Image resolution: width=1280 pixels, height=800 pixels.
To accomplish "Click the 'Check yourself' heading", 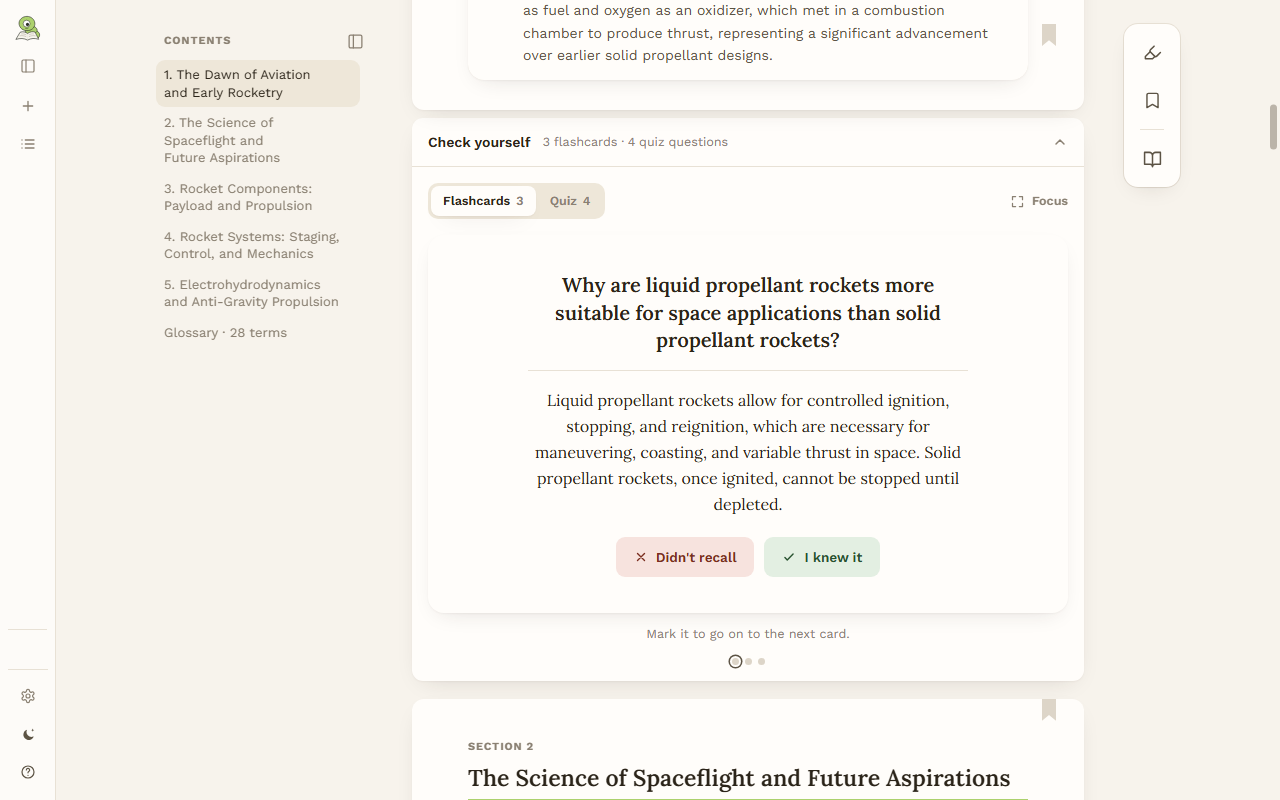I will (479, 142).
